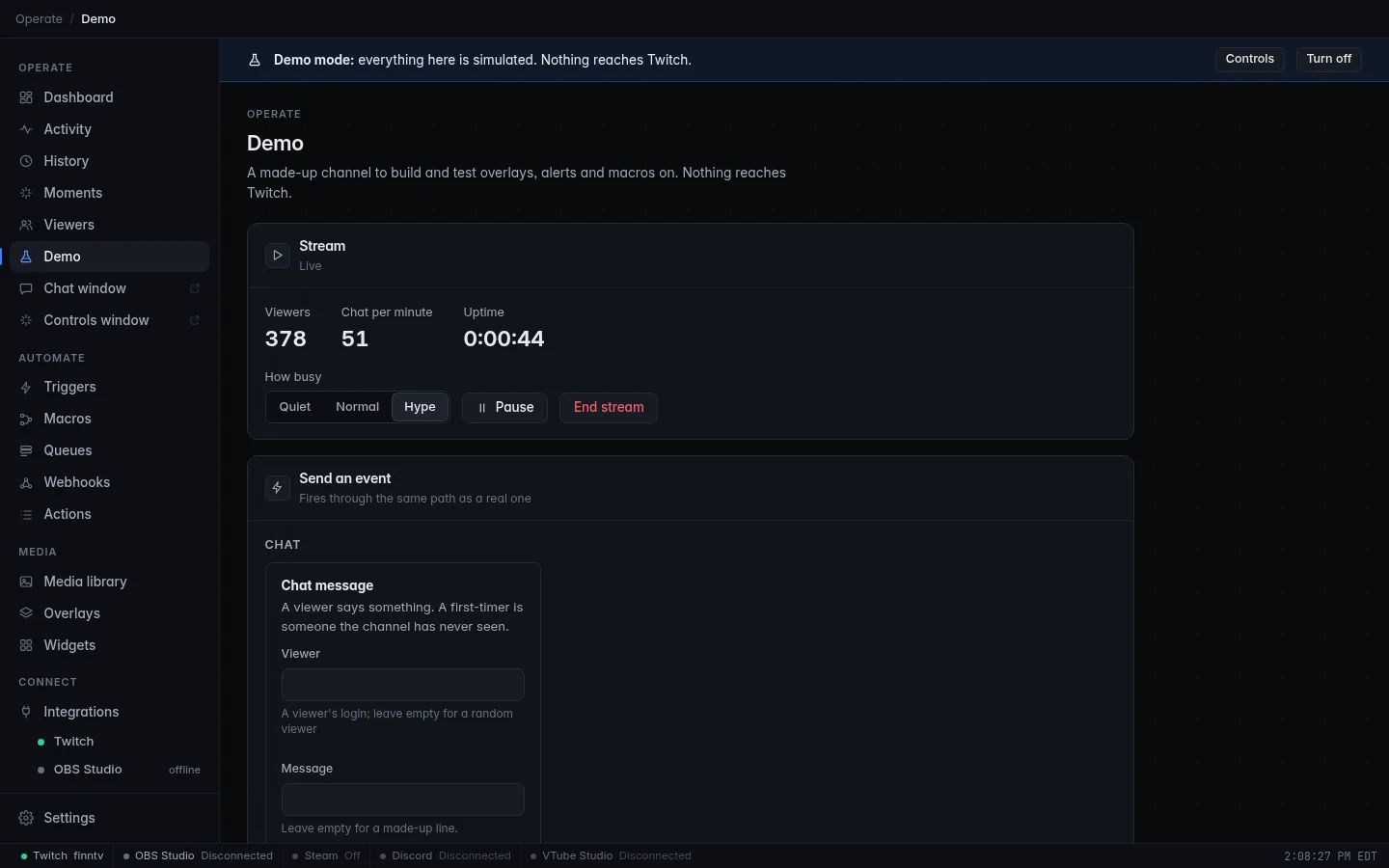Set how busy to Normal
The height and width of the screenshot is (868, 1389).
click(357, 407)
